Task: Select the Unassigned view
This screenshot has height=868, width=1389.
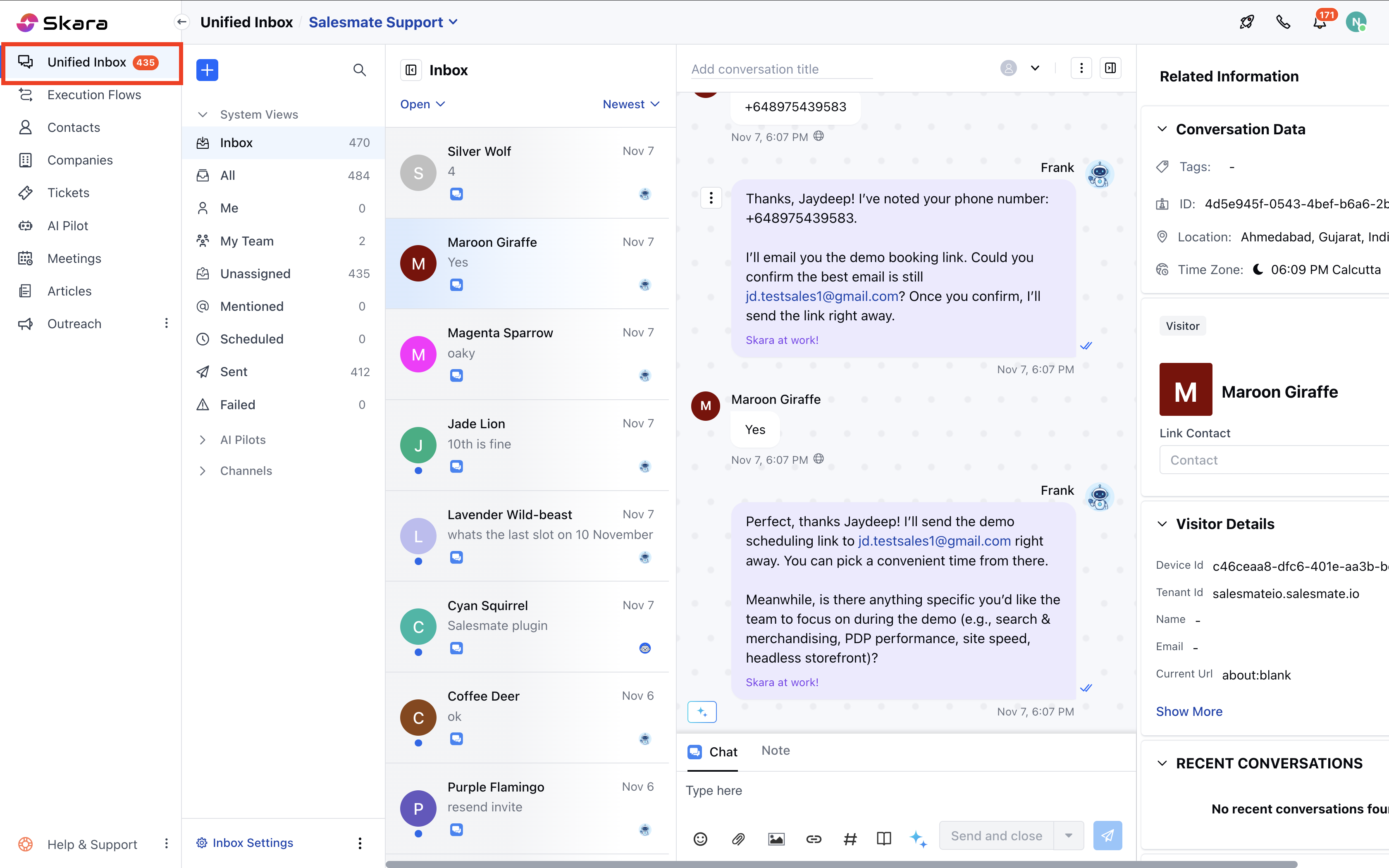Action: coord(255,274)
